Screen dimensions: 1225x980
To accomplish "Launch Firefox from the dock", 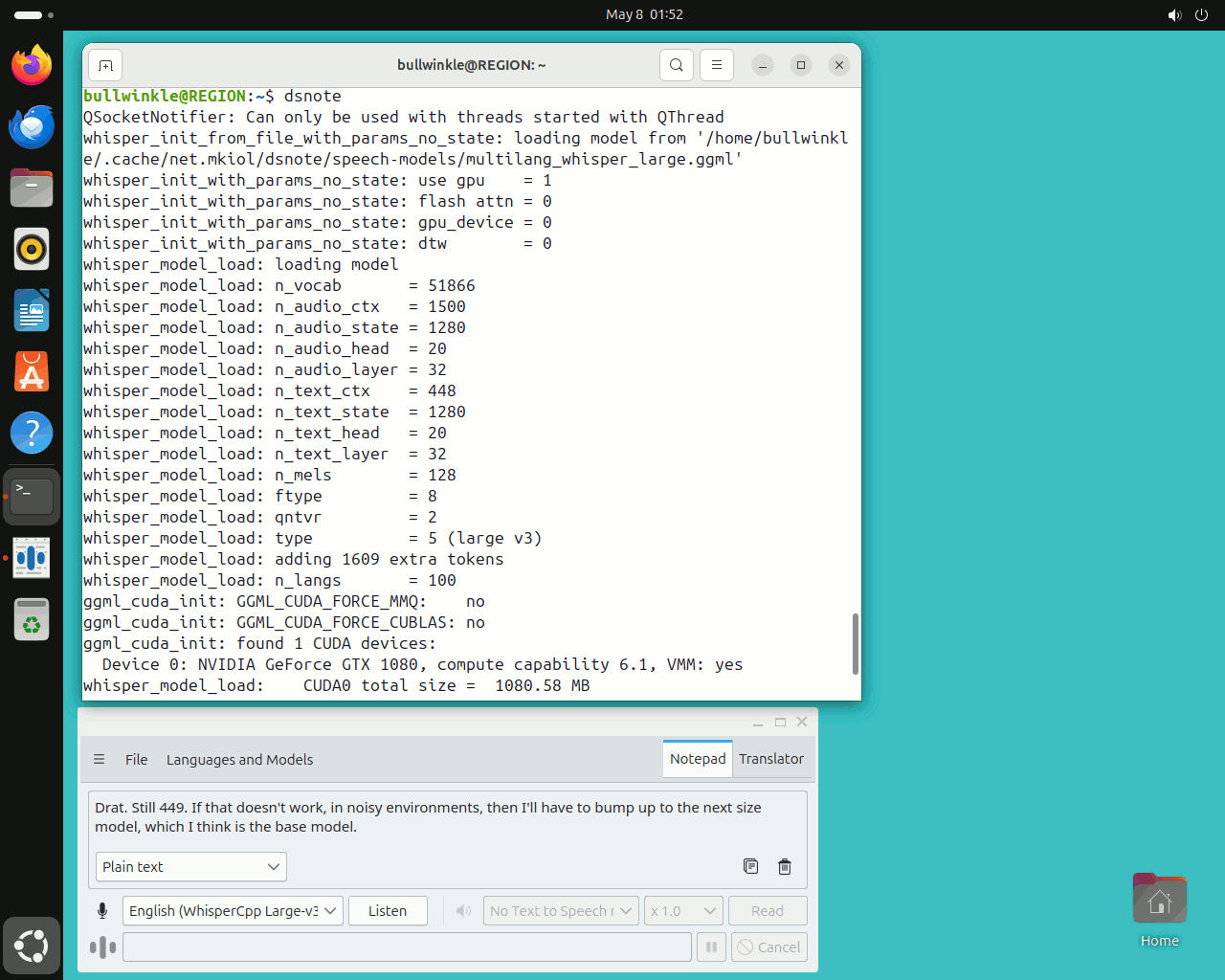I will click(x=32, y=65).
